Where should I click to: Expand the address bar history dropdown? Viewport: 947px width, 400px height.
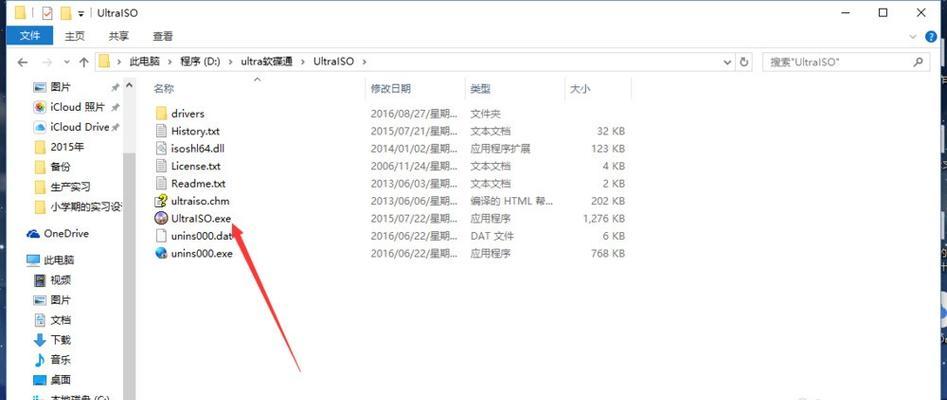point(727,62)
